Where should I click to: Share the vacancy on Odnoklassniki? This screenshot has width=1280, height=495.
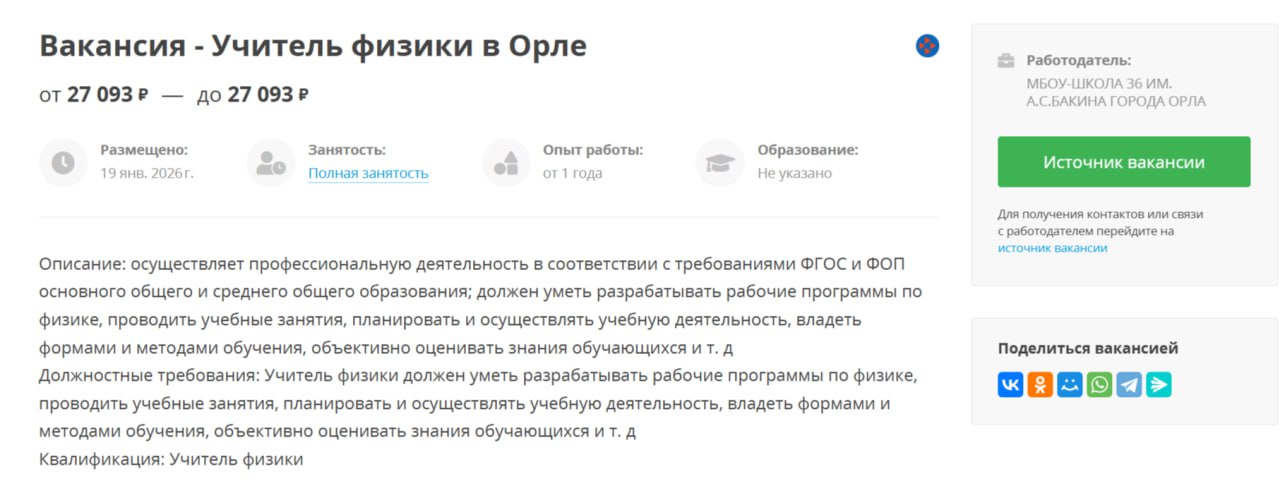tap(1040, 385)
